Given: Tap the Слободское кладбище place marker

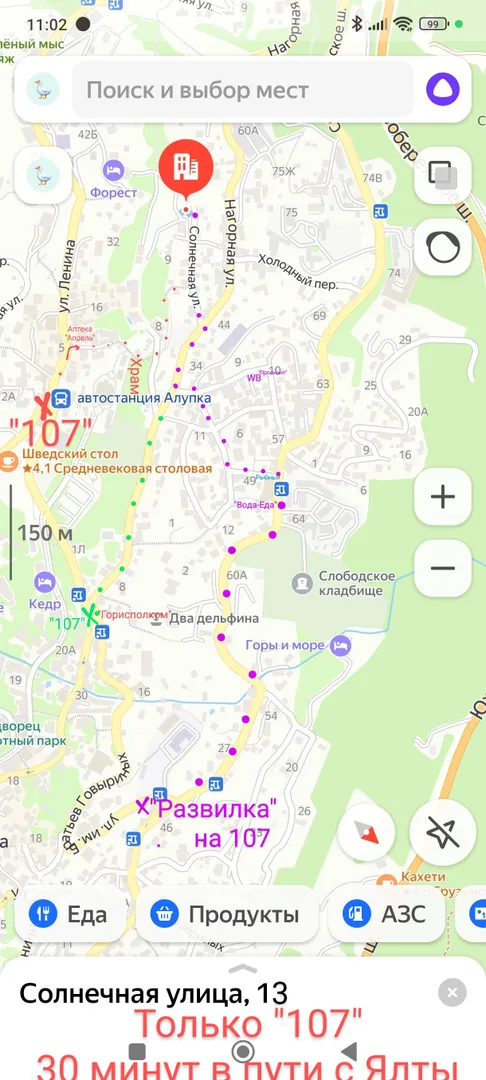Looking at the screenshot, I should 302,585.
